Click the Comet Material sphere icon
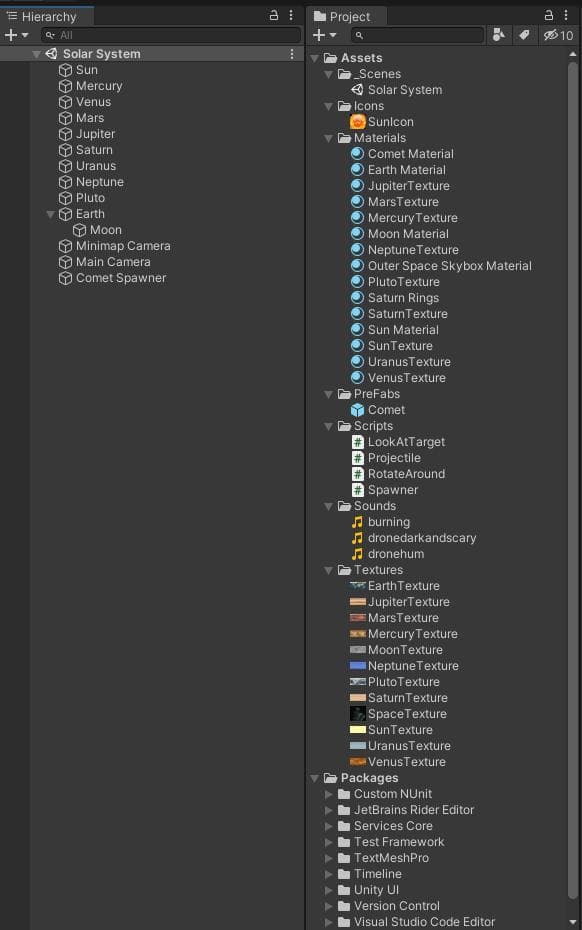This screenshot has height=930, width=582. click(x=357, y=154)
